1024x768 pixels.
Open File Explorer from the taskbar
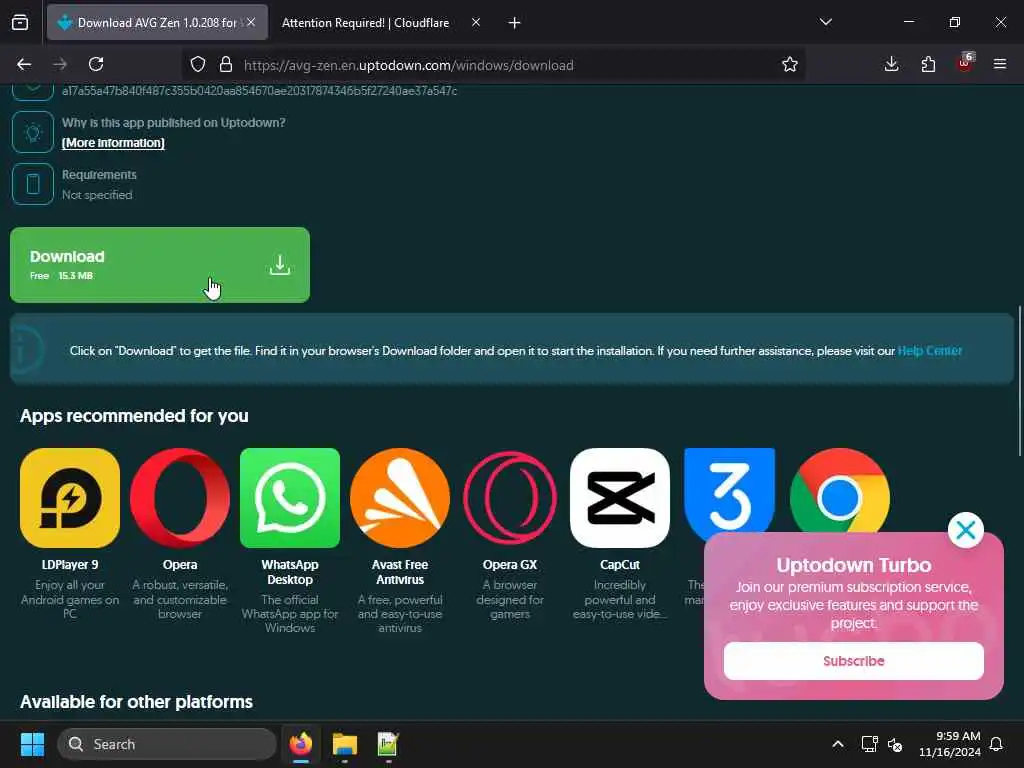tap(345, 744)
